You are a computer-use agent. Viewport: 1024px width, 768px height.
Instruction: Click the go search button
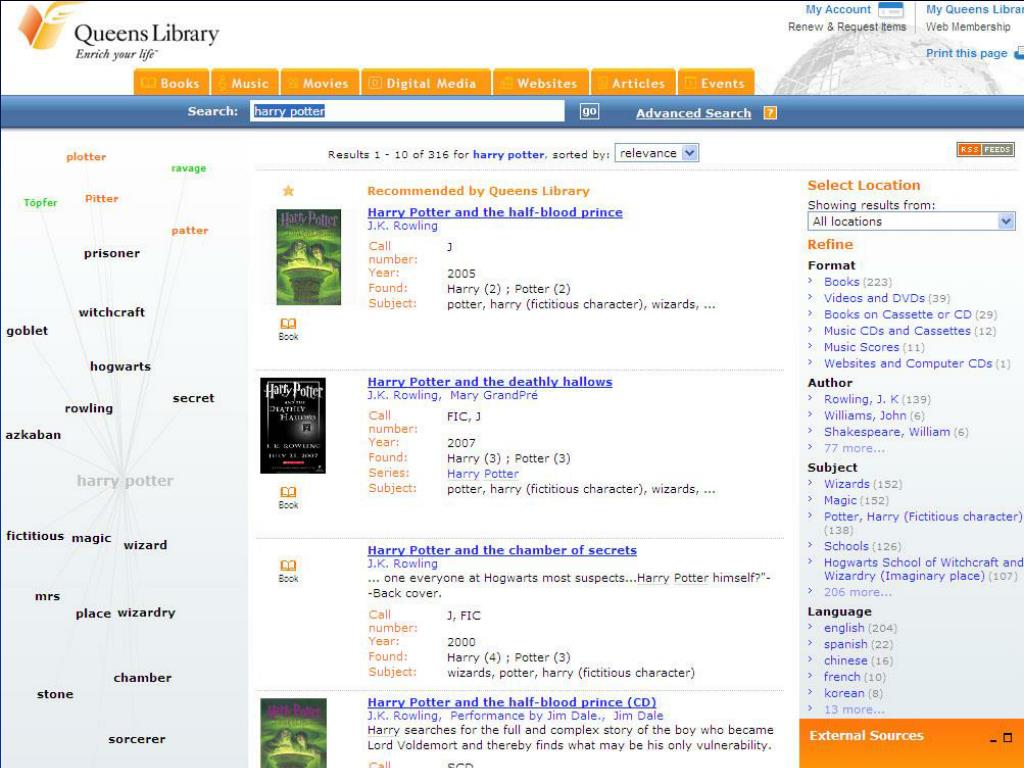[589, 111]
